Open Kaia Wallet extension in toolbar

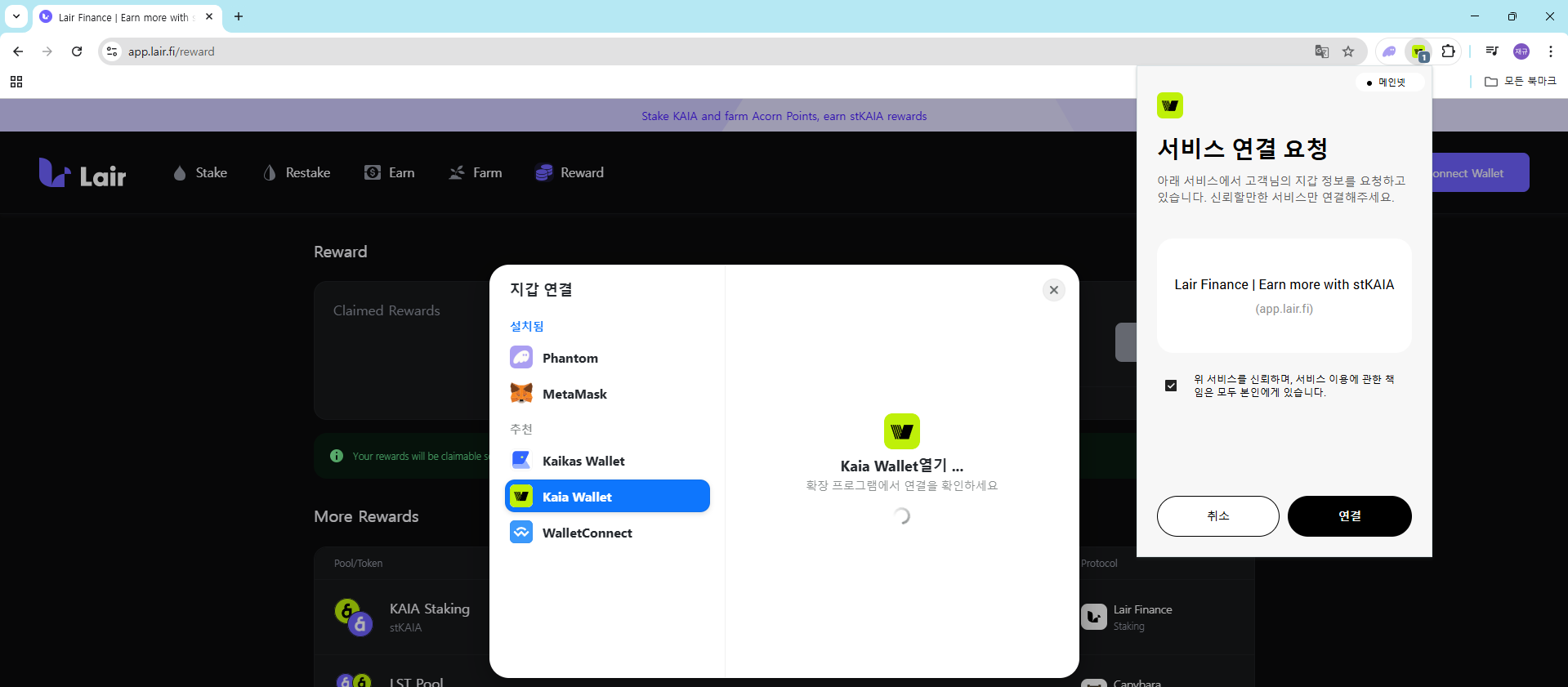(x=1418, y=51)
